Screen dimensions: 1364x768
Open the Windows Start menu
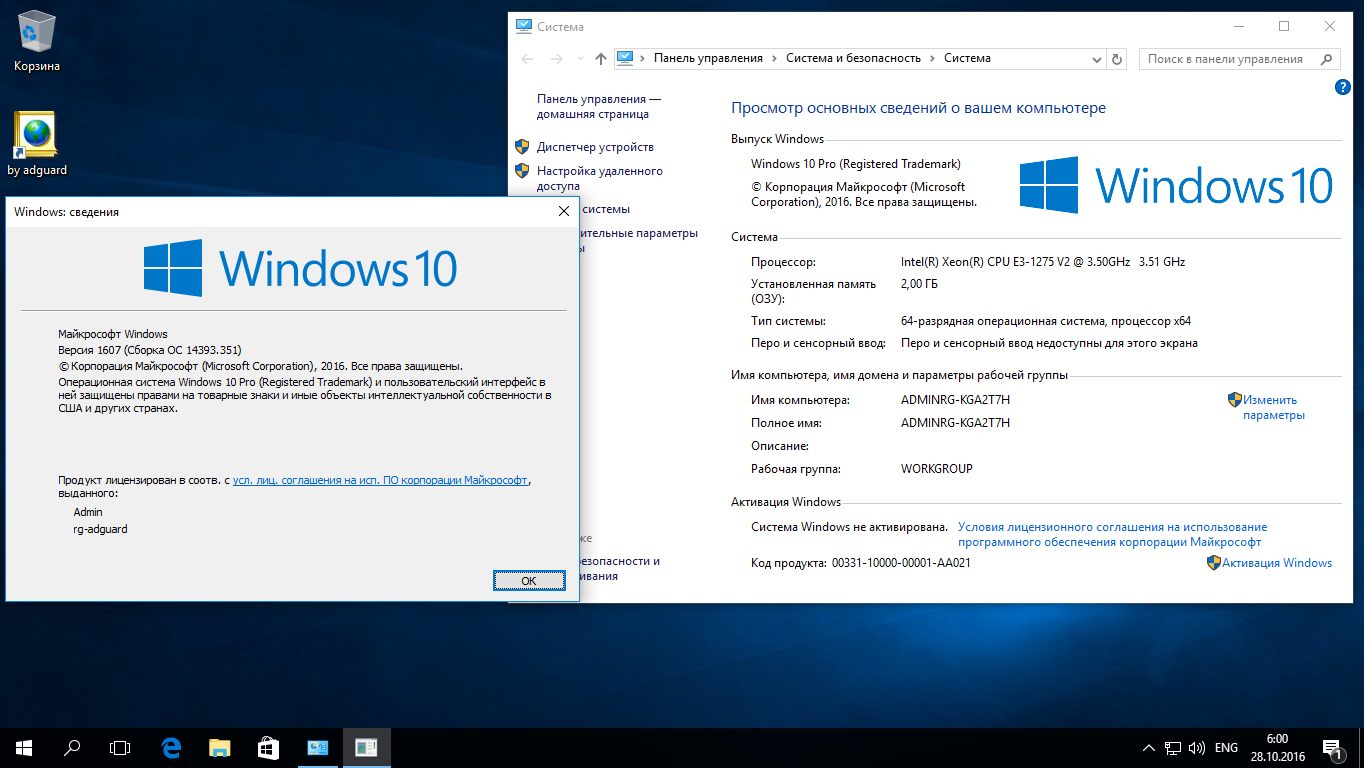point(24,747)
